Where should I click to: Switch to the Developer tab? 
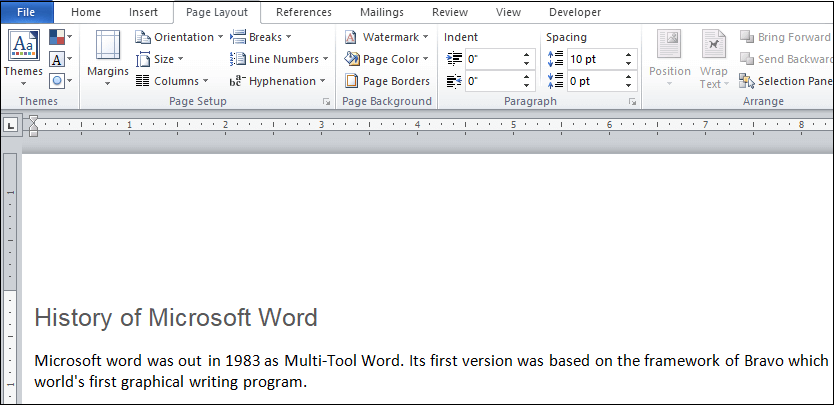pyautogui.click(x=575, y=12)
